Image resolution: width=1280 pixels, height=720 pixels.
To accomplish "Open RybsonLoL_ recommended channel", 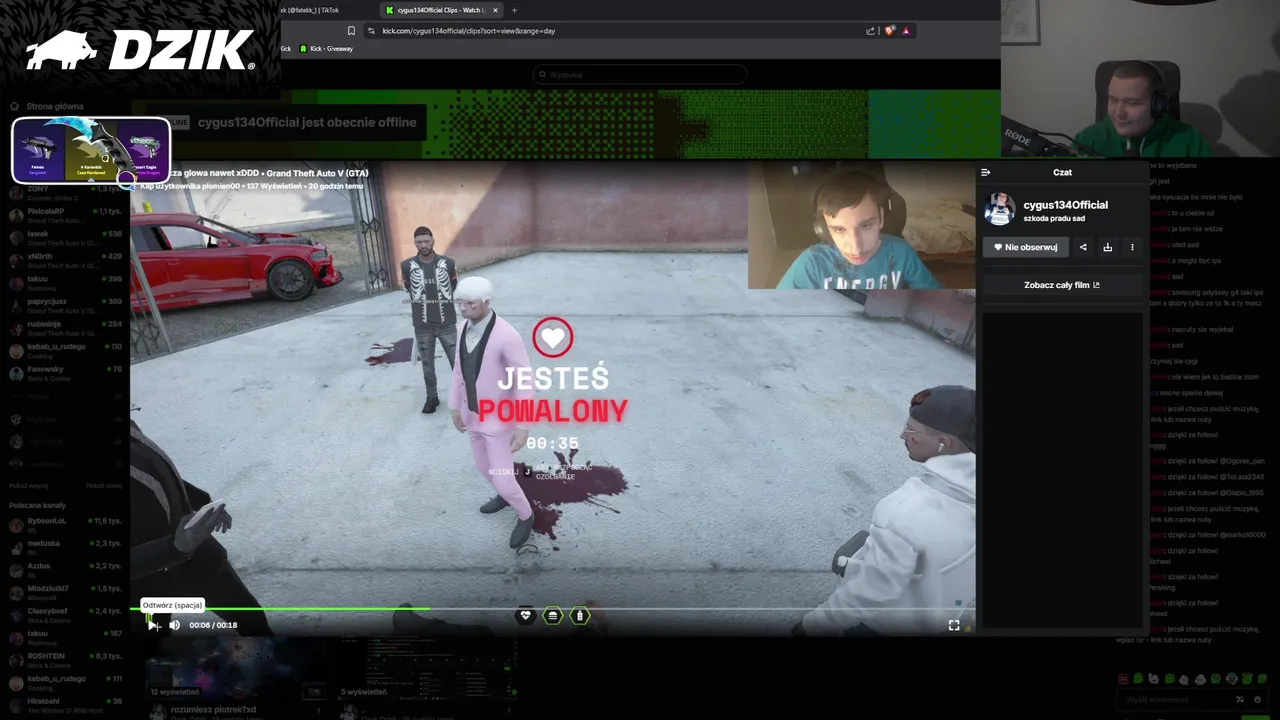I will click(66, 524).
